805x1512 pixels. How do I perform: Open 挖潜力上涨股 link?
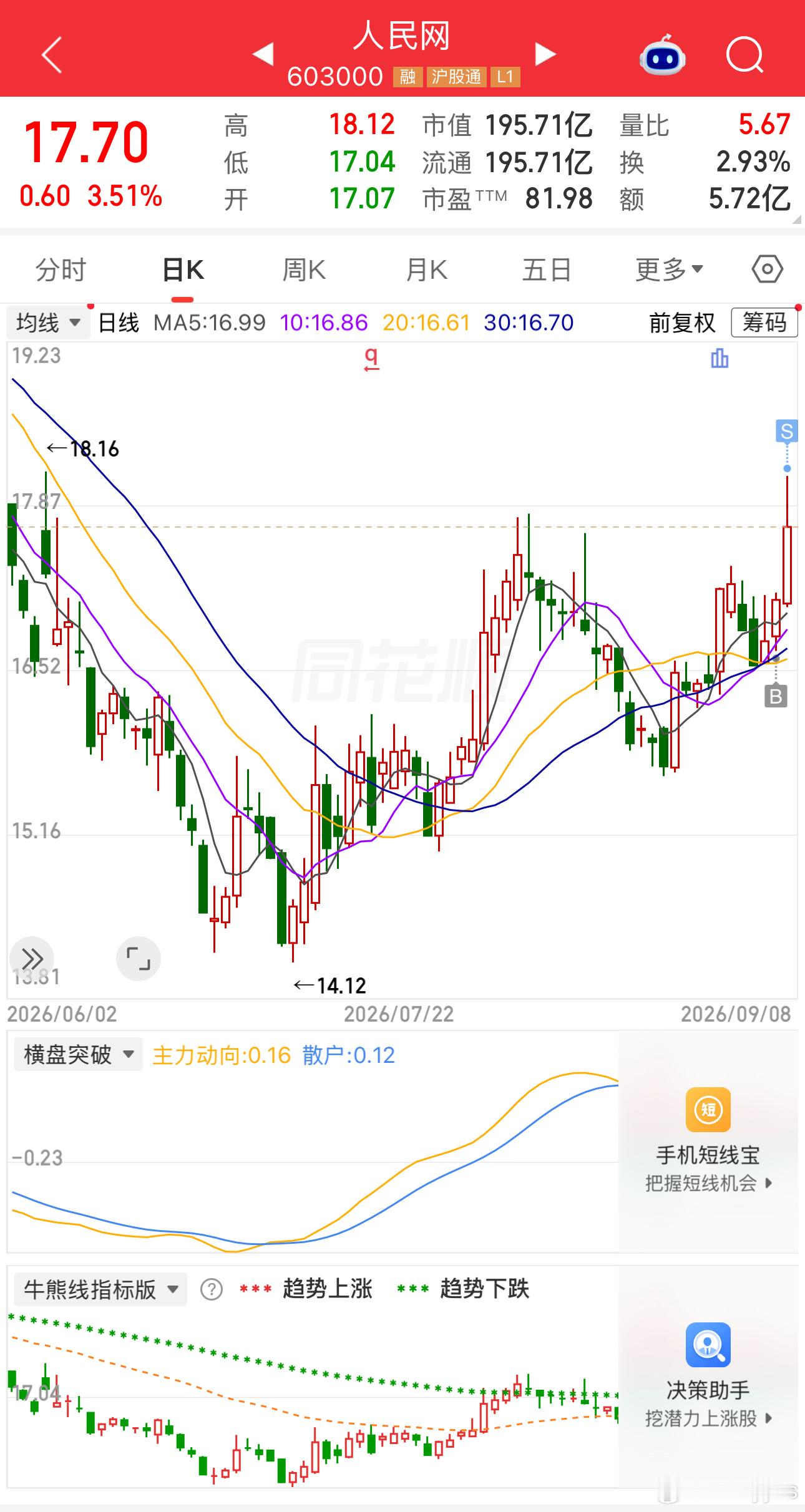coord(709,1418)
